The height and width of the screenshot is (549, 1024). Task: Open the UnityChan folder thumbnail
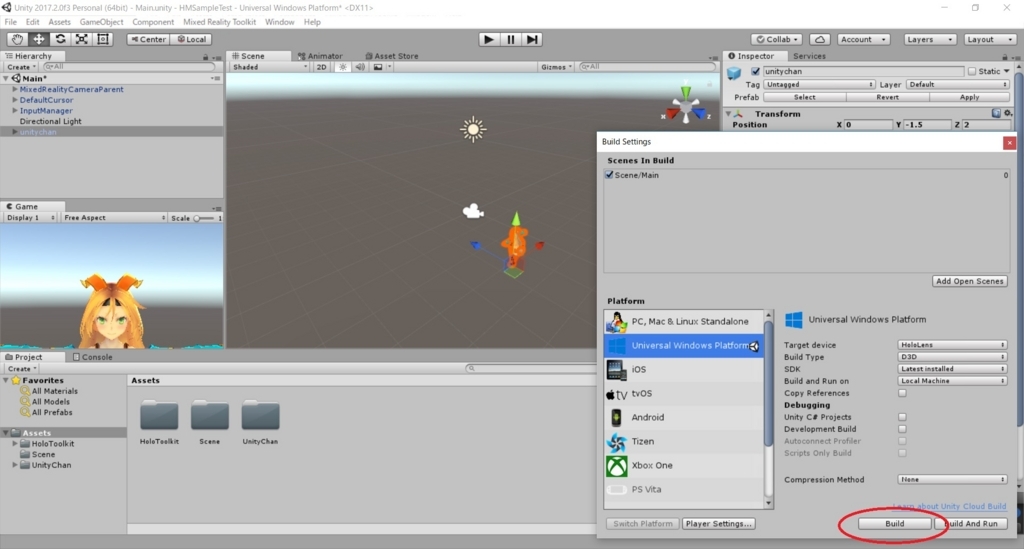pyautogui.click(x=260, y=415)
